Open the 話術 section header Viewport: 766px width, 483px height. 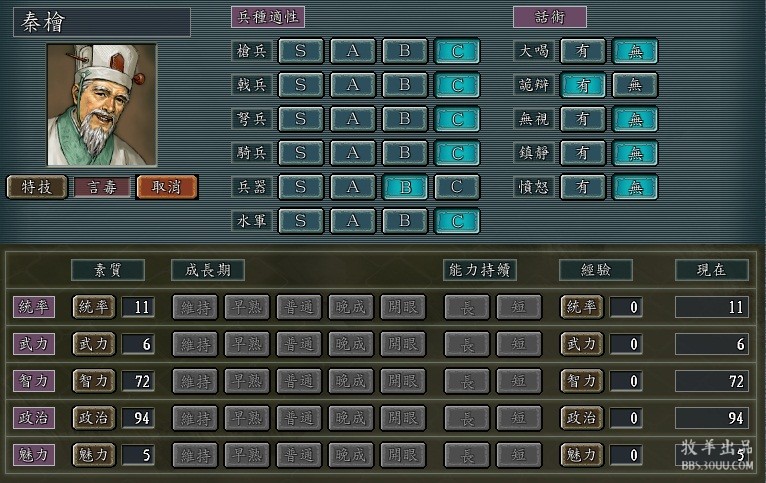[550, 17]
